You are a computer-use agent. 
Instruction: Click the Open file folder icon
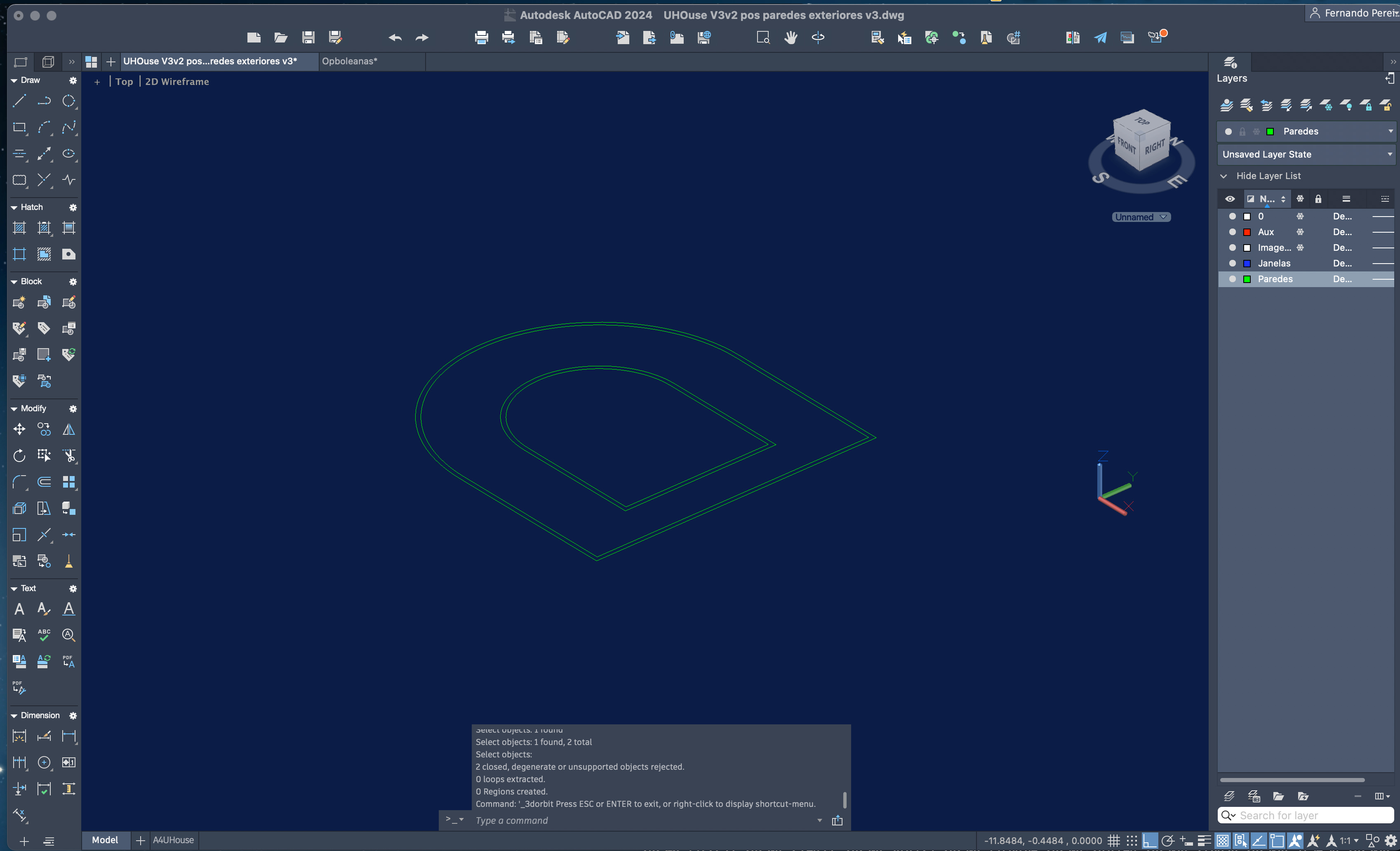point(281,38)
